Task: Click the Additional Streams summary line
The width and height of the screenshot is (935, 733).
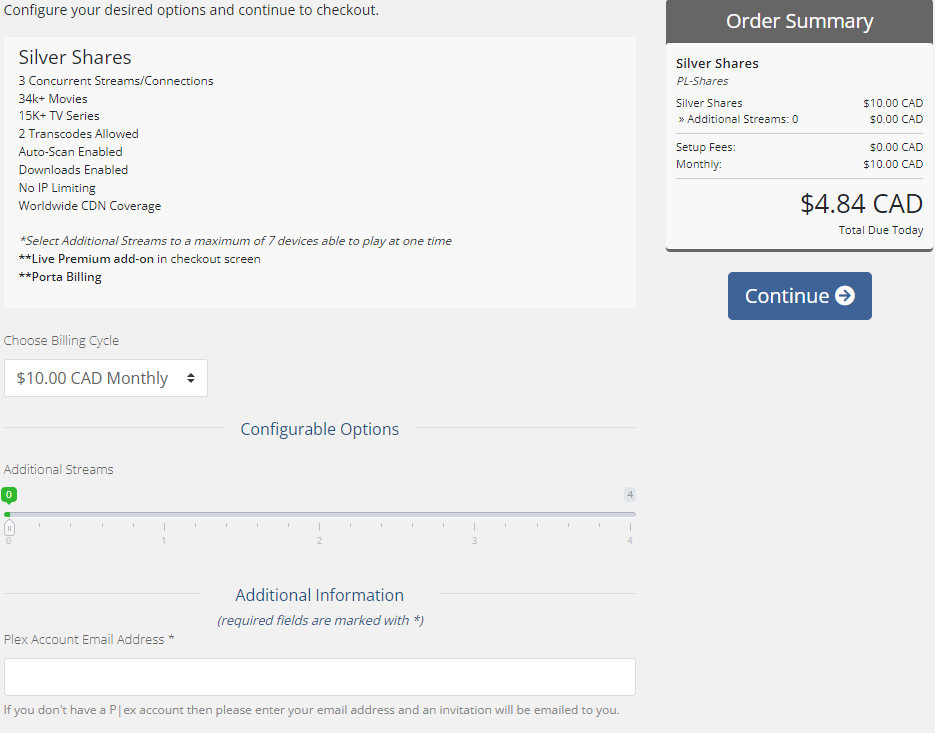Action: (799, 119)
